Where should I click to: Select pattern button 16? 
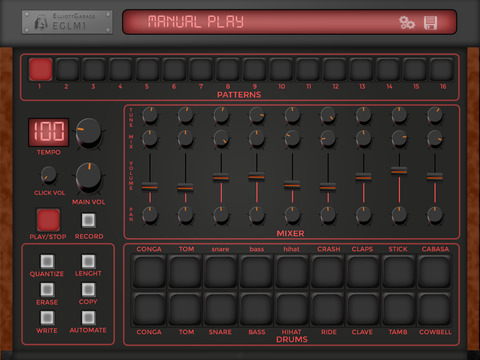pyautogui.click(x=441, y=69)
